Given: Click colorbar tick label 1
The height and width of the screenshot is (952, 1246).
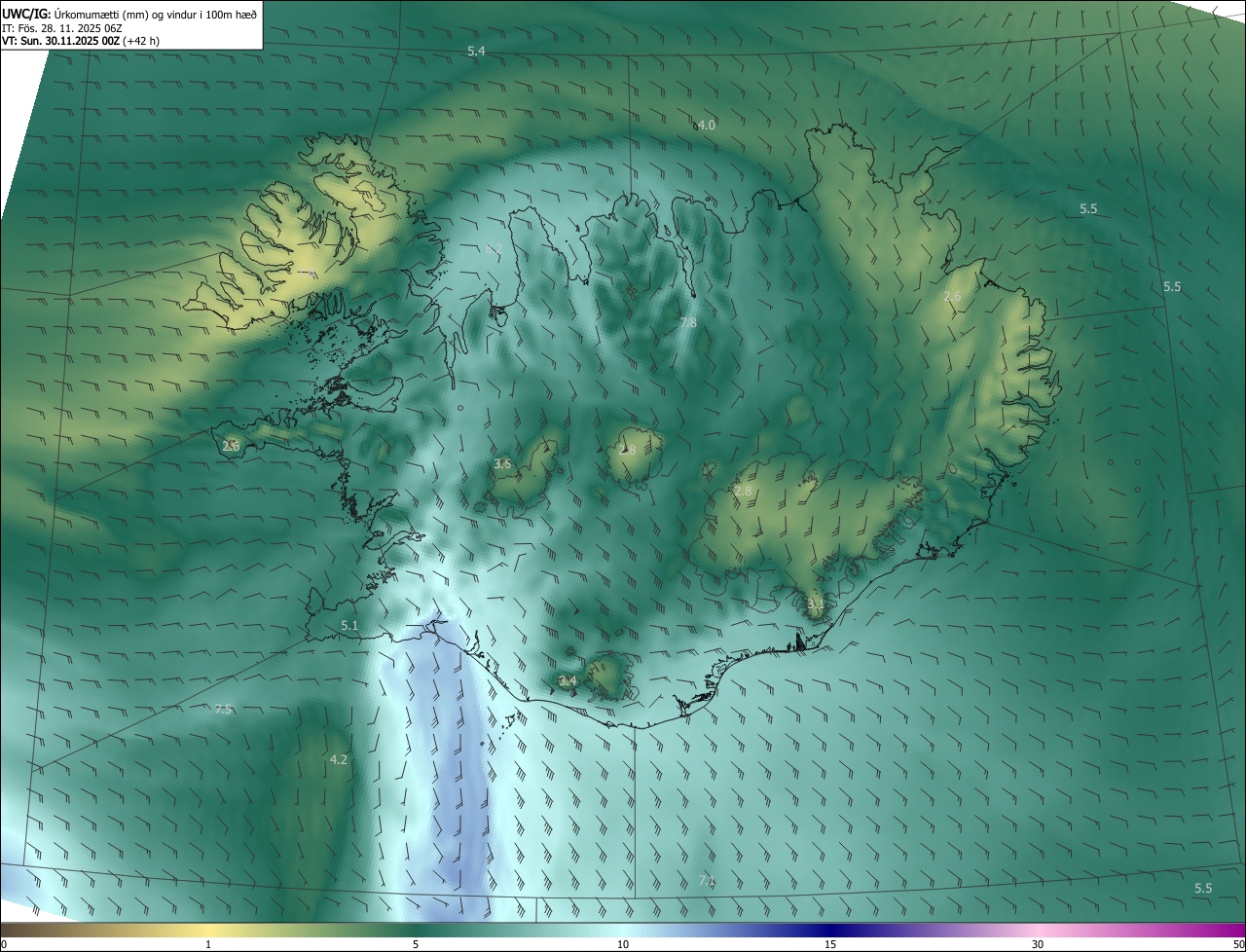Looking at the screenshot, I should [208, 944].
